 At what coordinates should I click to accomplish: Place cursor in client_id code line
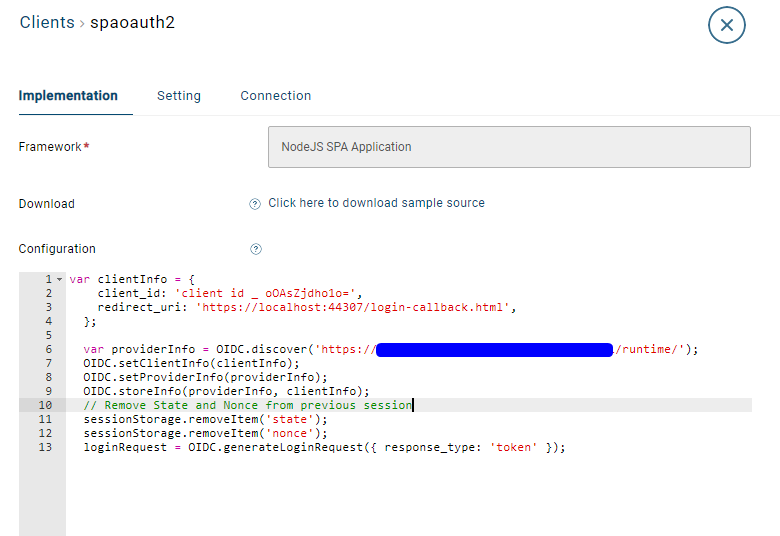[x=230, y=293]
